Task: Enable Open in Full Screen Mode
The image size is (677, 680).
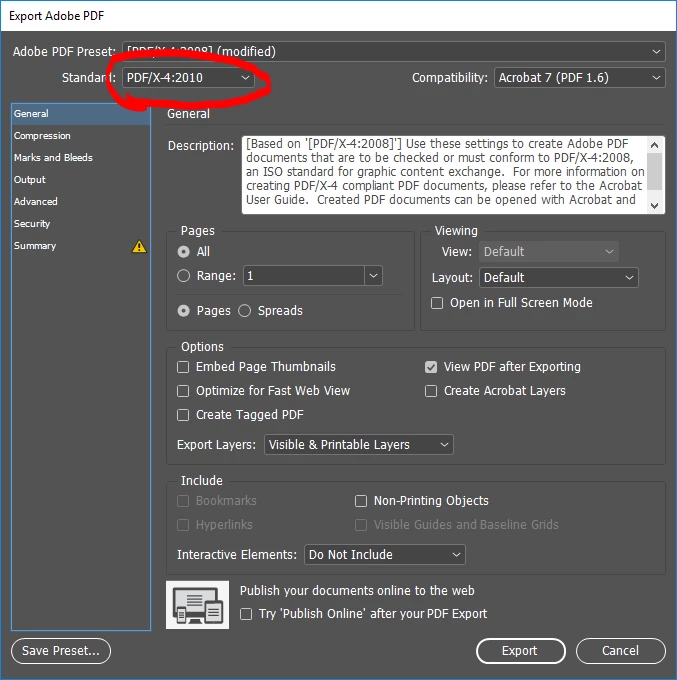Action: pos(437,303)
